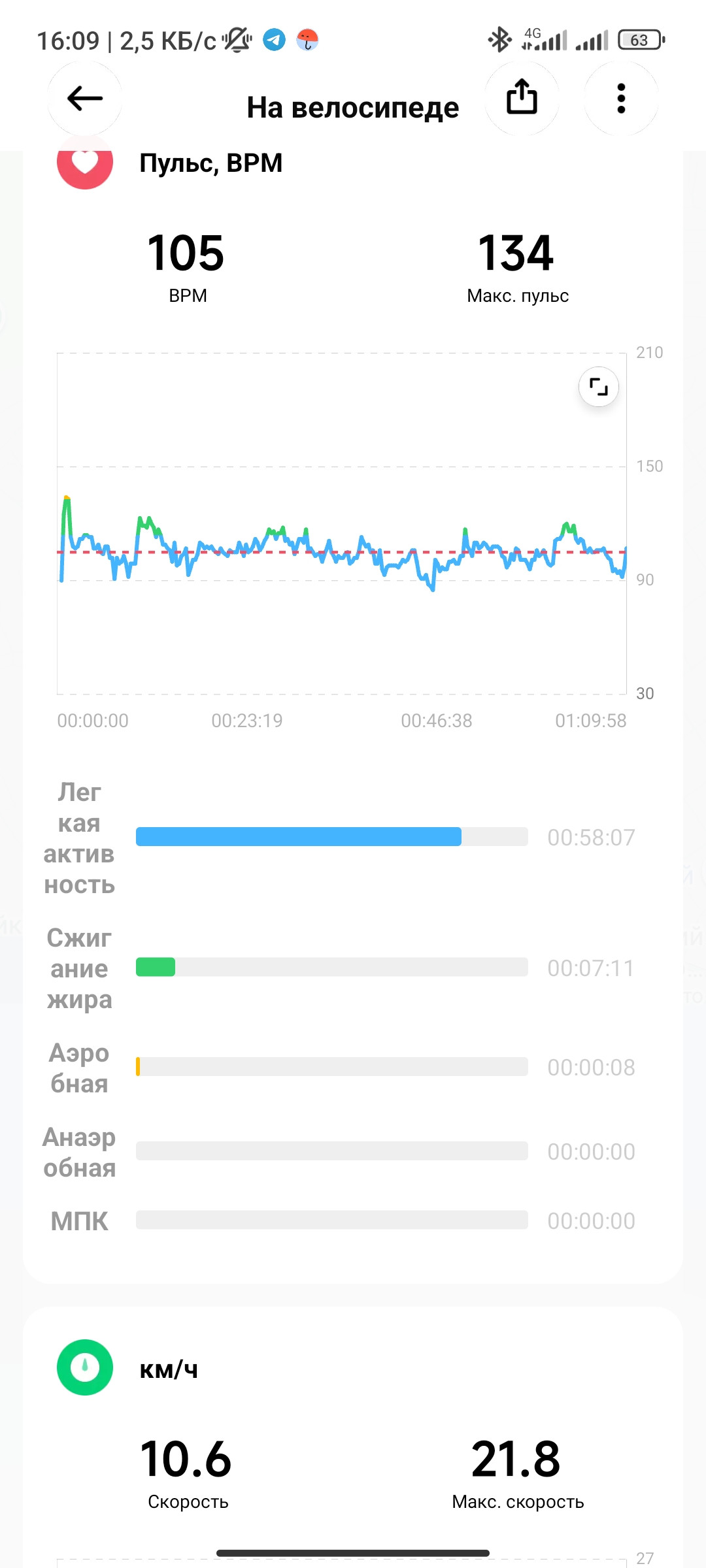Tap the heart rate line chart
Viewport: 706px width, 1568px height.
342,523
